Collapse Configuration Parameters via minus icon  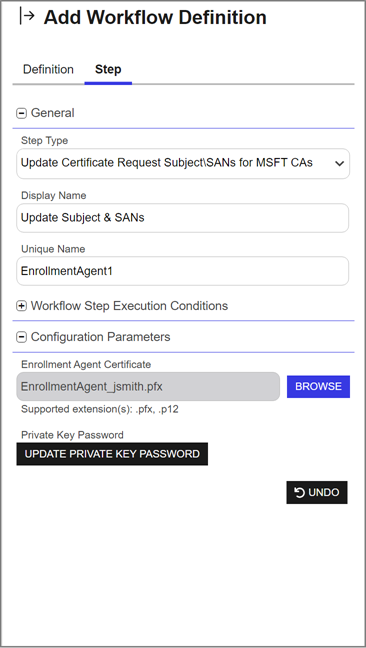coord(21,338)
